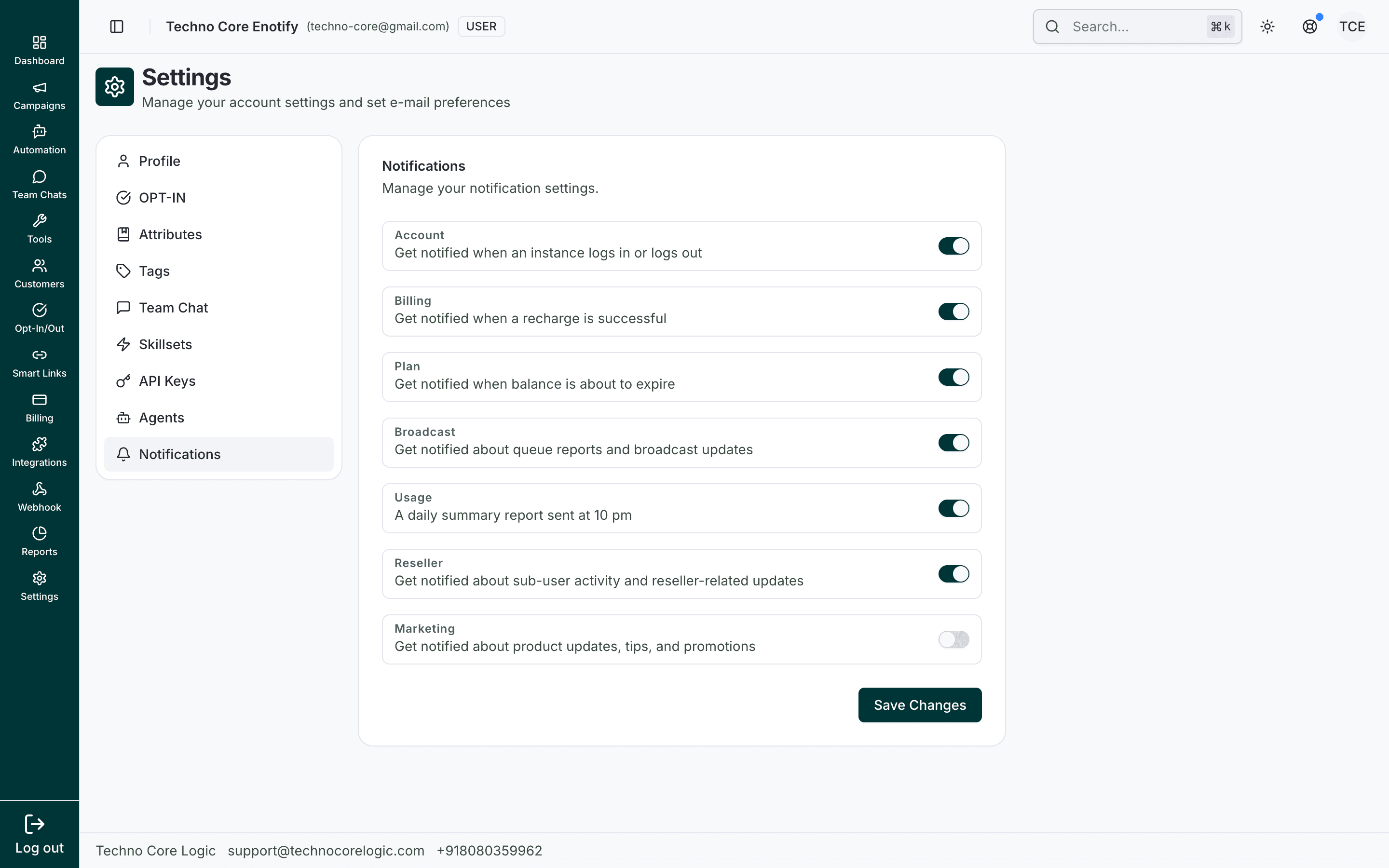Open Smart Links chain icon
1389x868 pixels.
[x=39, y=355]
